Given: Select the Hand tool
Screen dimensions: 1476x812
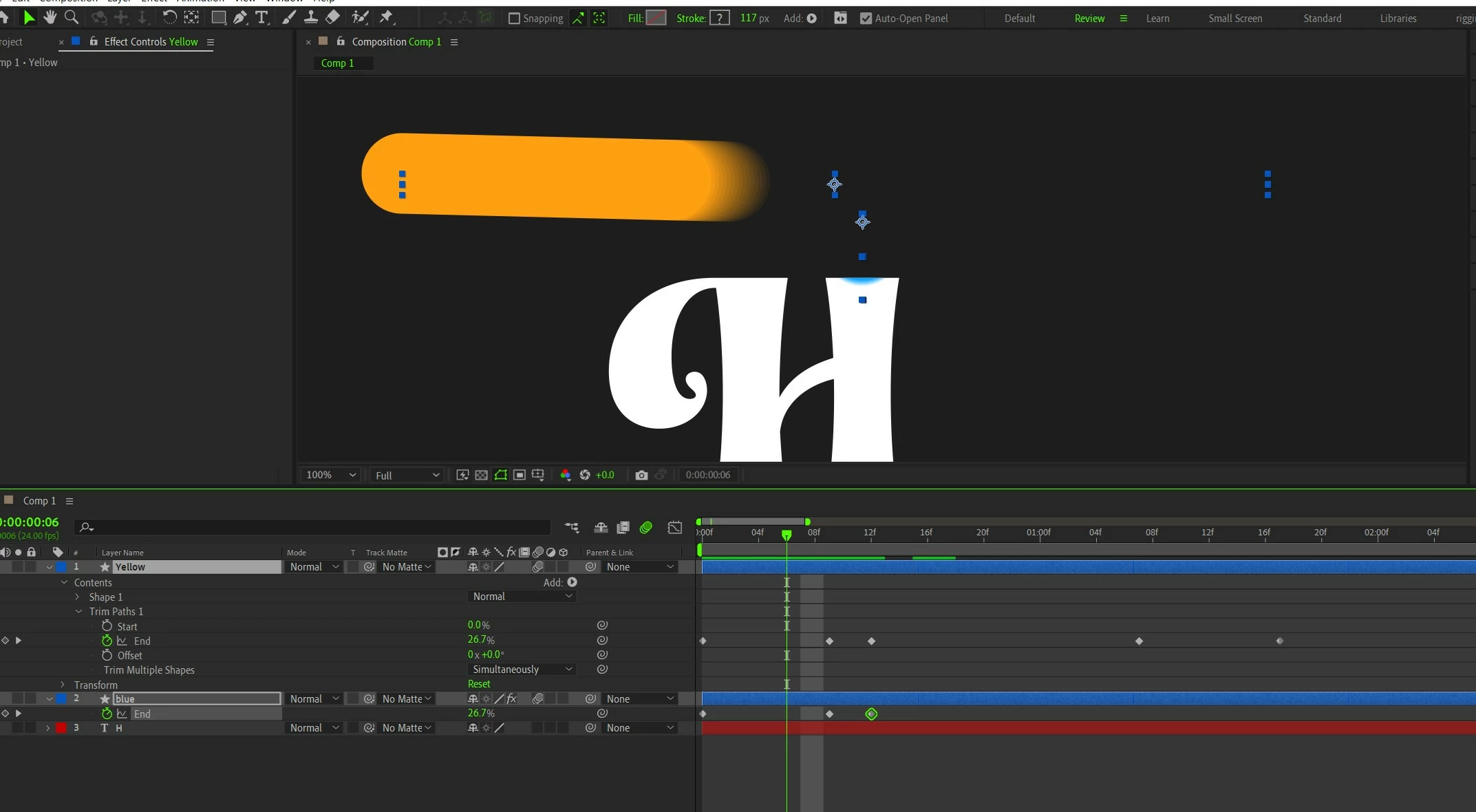Looking at the screenshot, I should click(x=50, y=17).
